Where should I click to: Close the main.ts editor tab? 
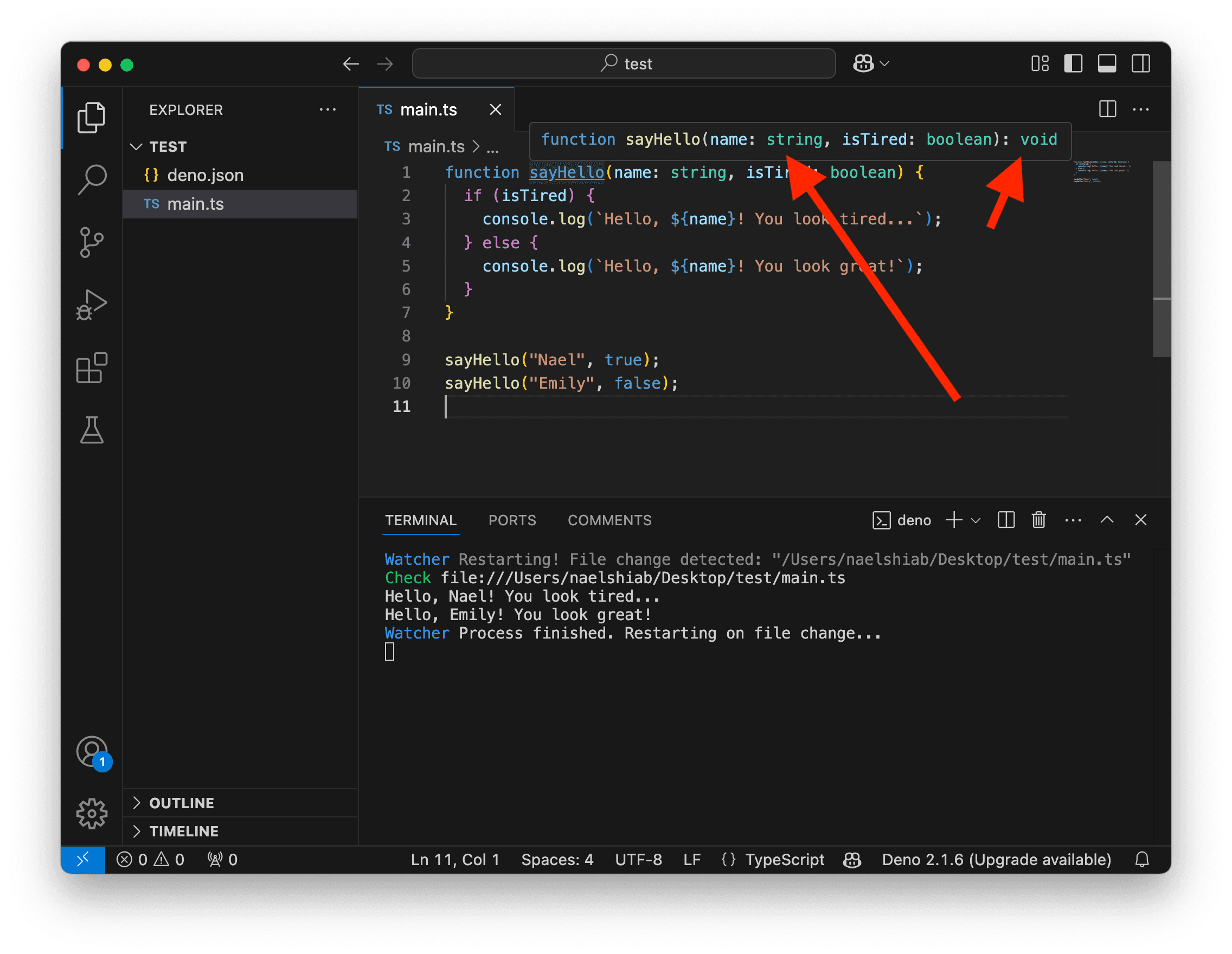[x=495, y=109]
